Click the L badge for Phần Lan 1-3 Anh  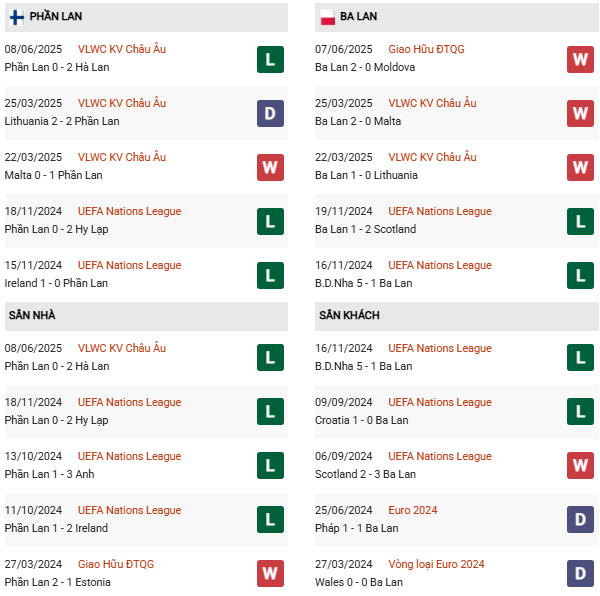[270, 466]
